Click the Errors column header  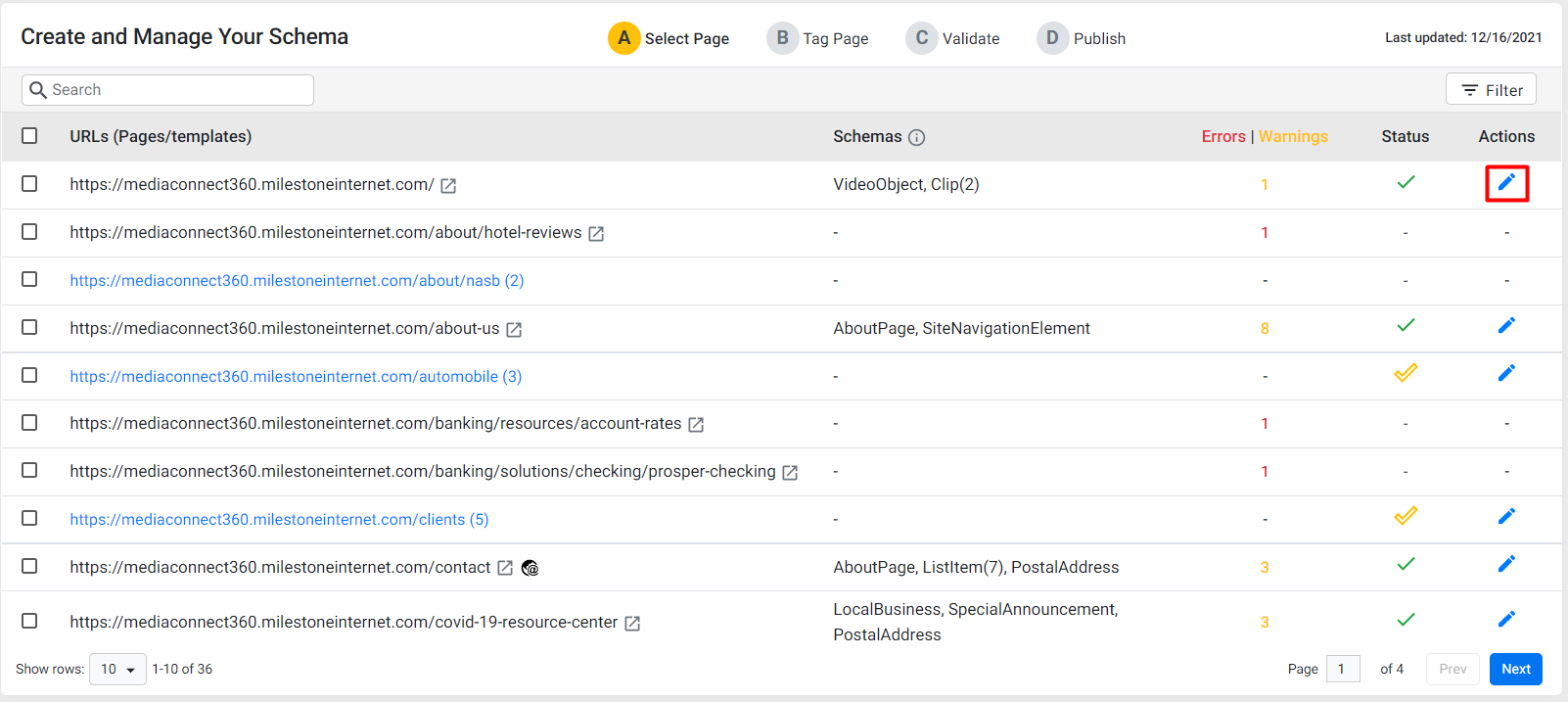1223,136
